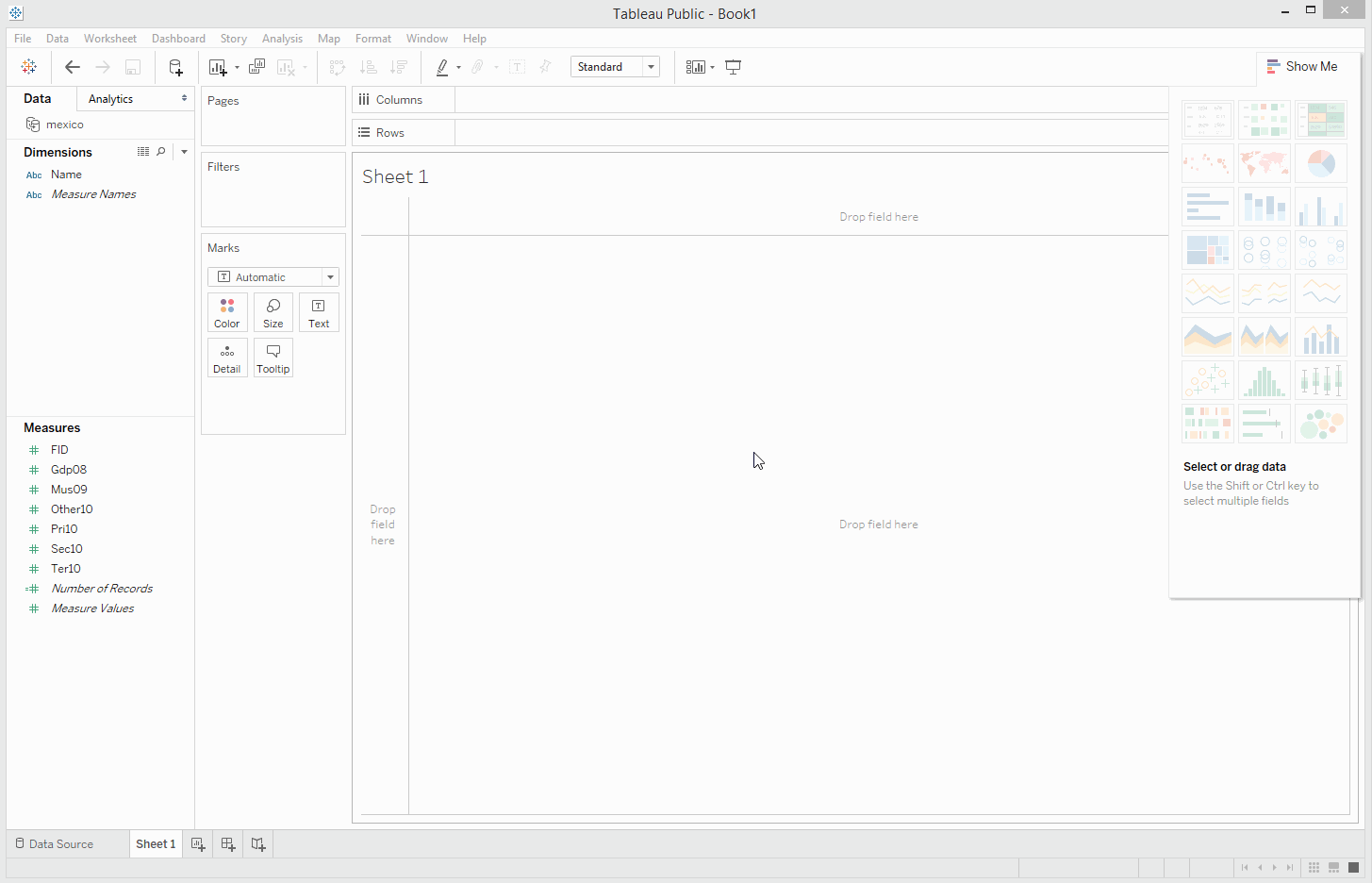The height and width of the screenshot is (883, 1372).
Task: Select the Gdp08 measure field
Action: coord(69,470)
